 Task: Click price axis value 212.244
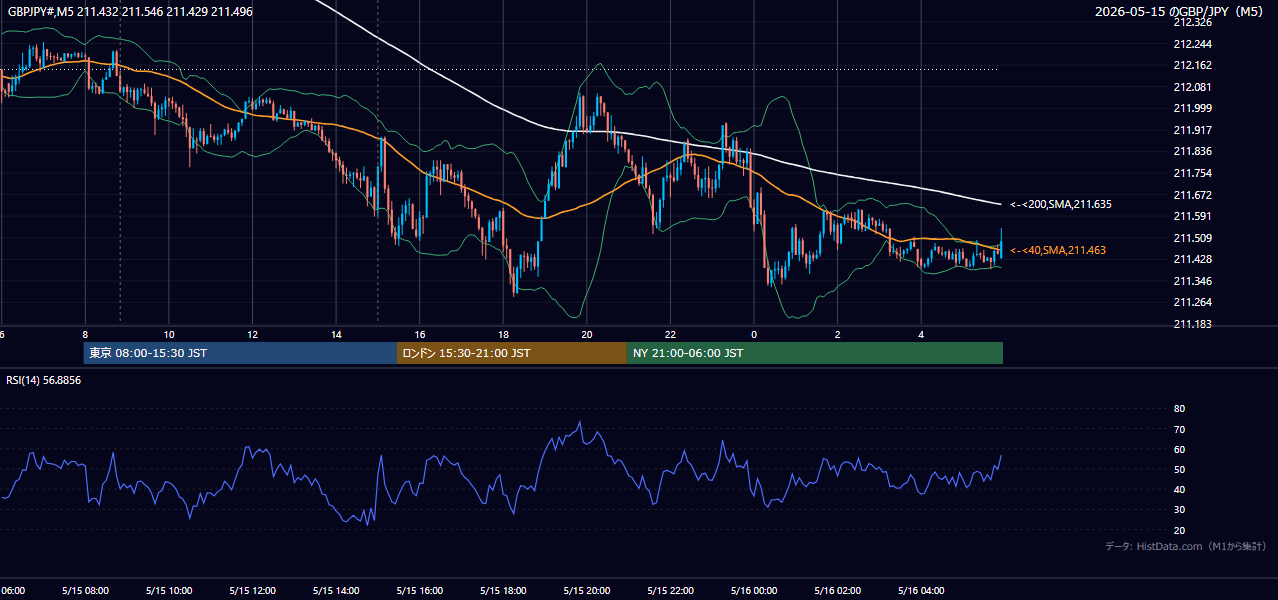tap(1191, 44)
